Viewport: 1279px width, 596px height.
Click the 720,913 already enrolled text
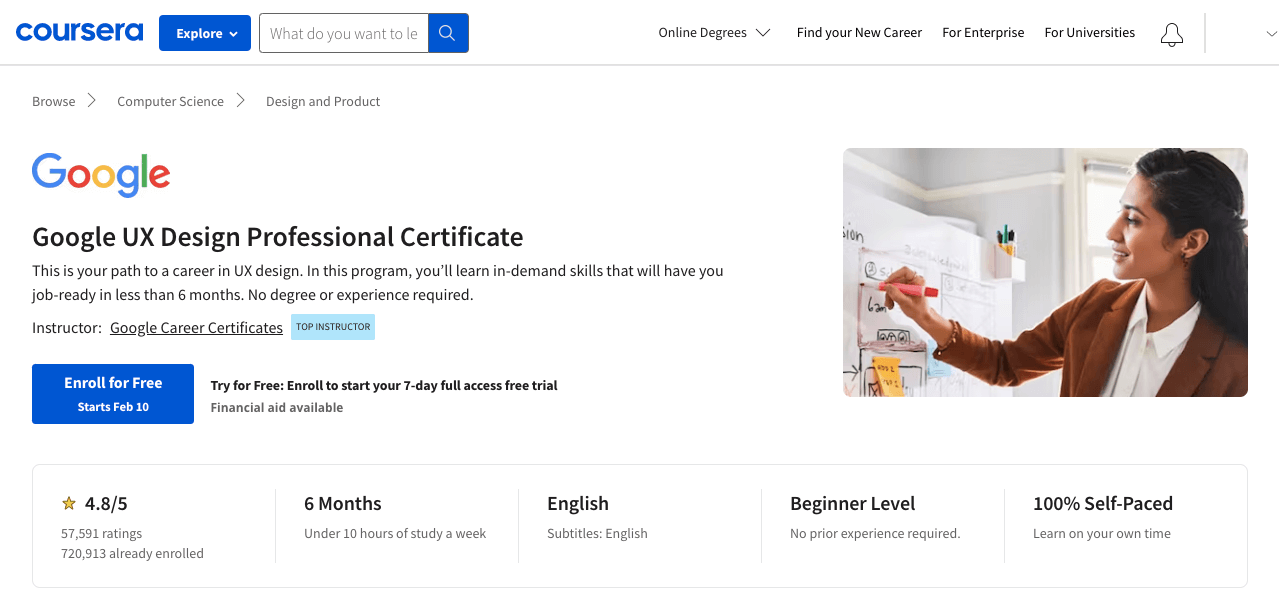click(x=132, y=554)
